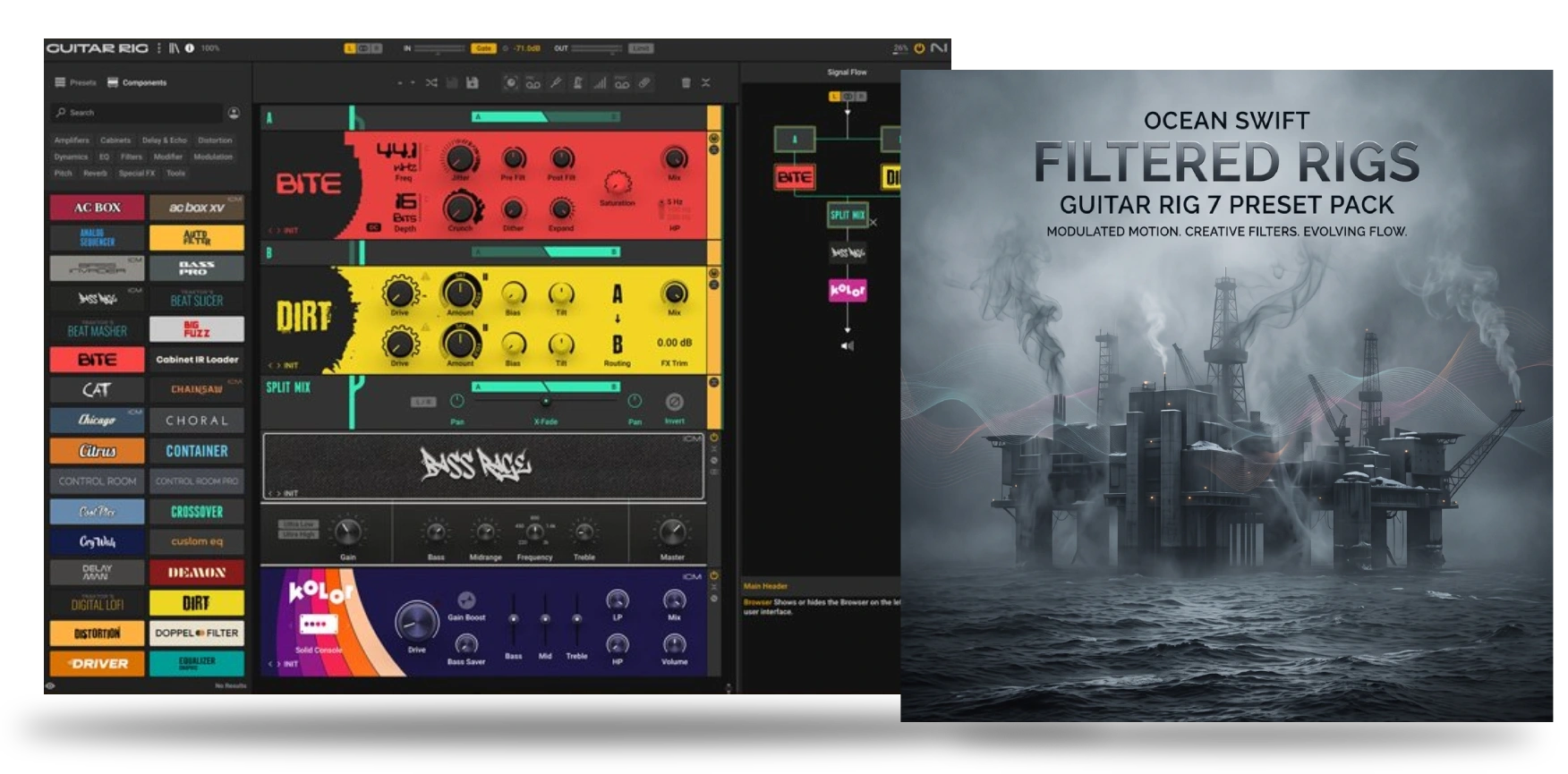Select the CROSSOVER component tile
Screen dimensions: 1568x774
point(197,512)
